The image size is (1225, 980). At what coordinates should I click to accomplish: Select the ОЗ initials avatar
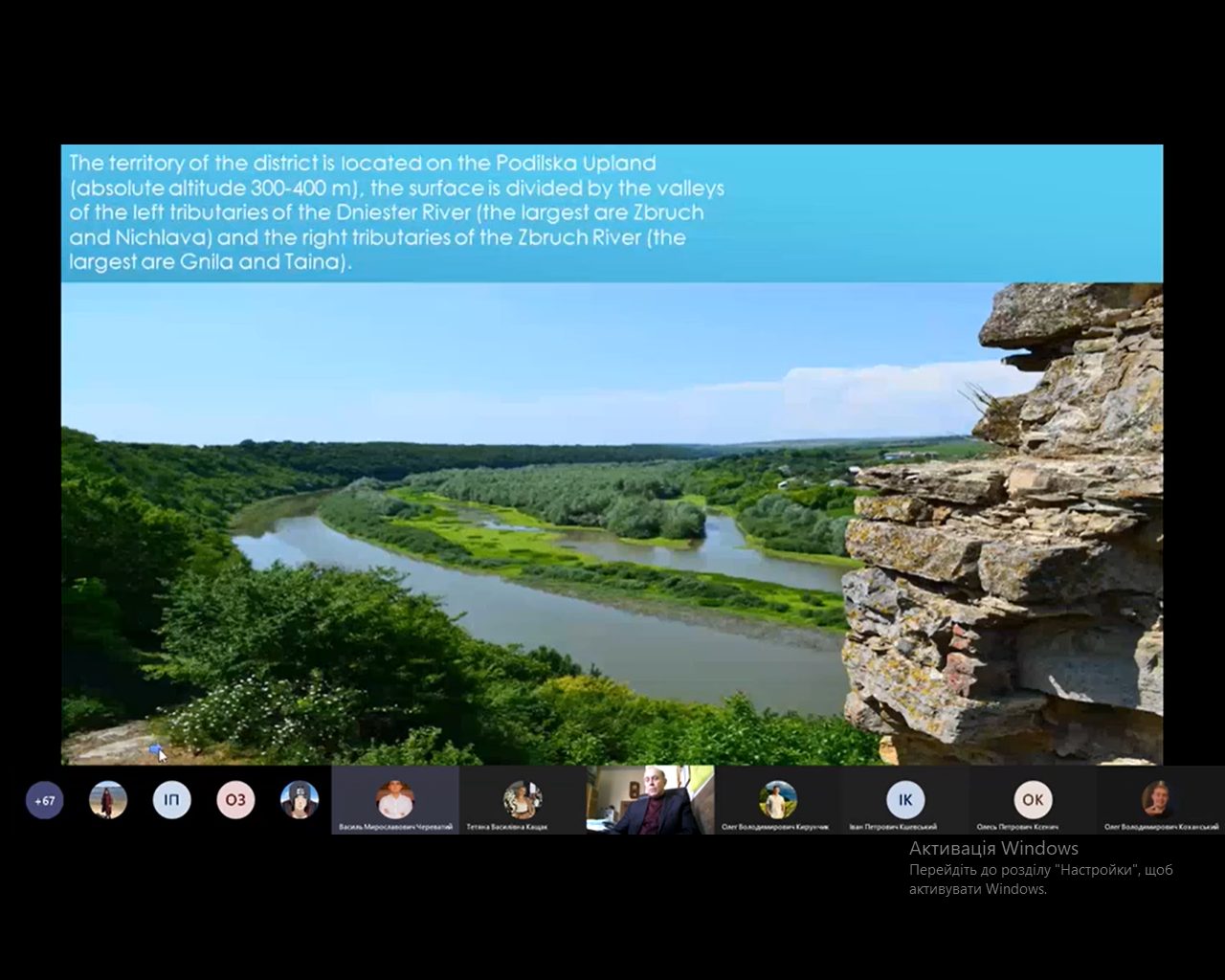click(x=235, y=800)
